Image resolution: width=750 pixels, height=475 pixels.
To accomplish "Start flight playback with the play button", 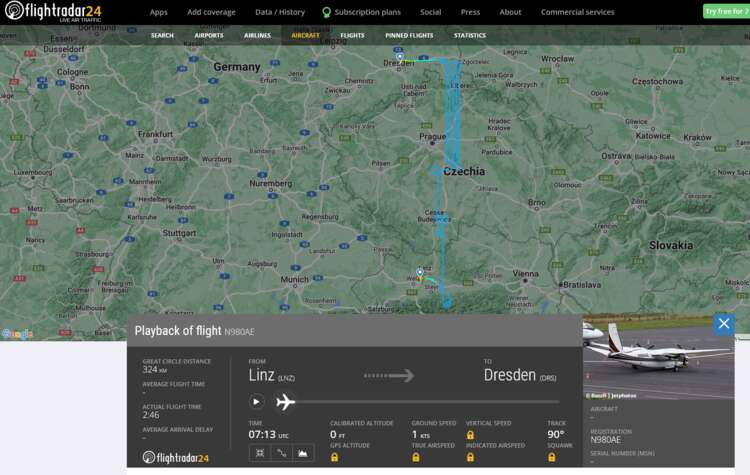I will (x=256, y=401).
